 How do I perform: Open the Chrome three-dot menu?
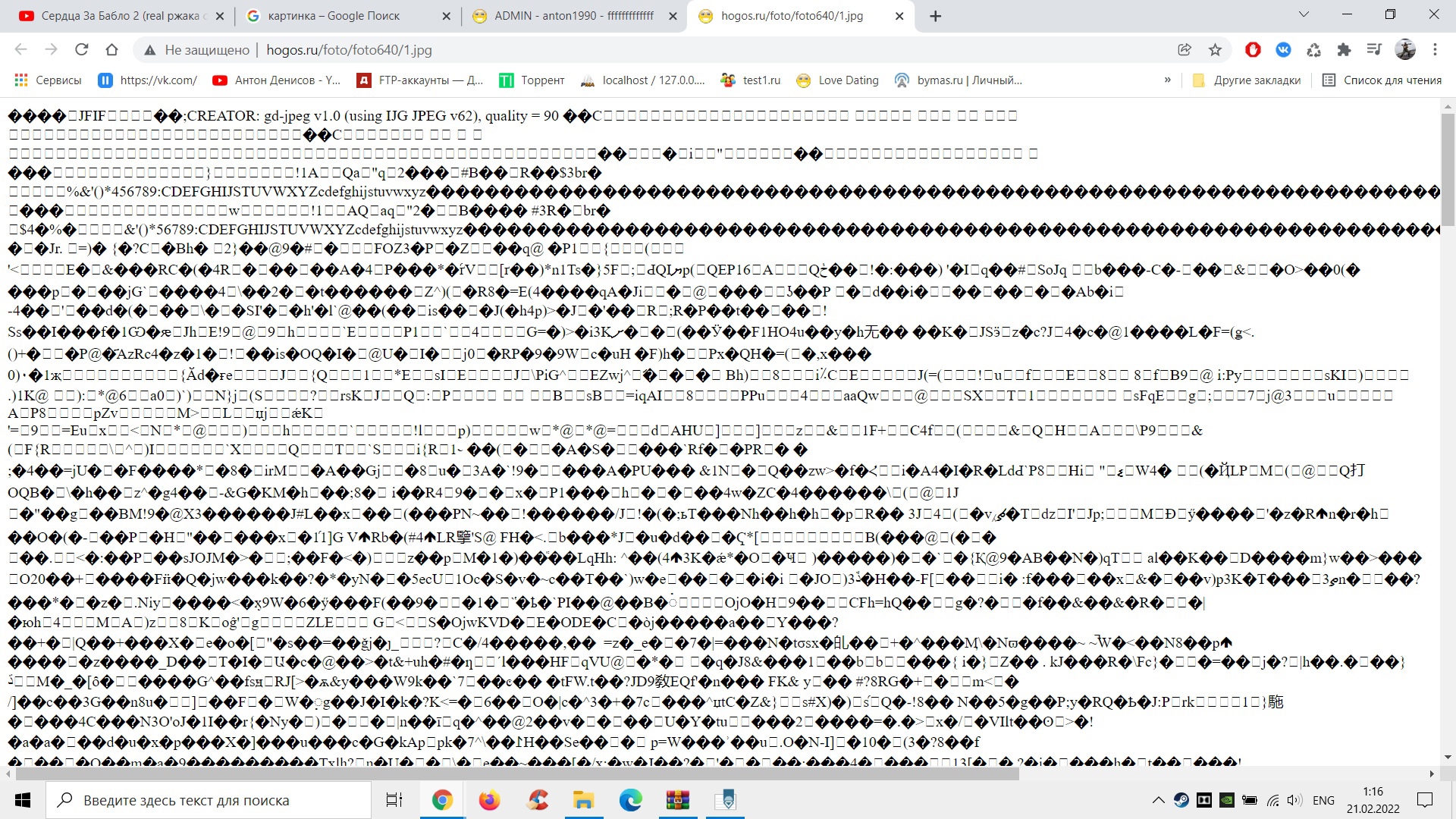1435,49
